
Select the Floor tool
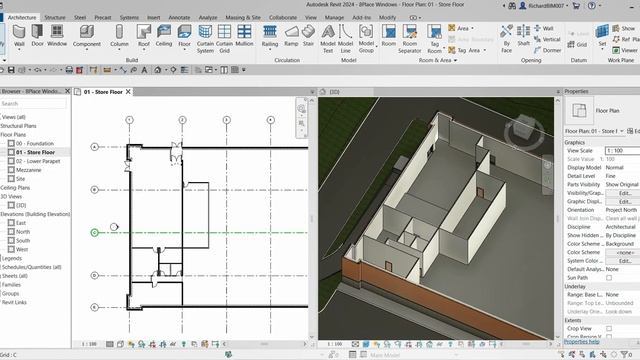184,36
